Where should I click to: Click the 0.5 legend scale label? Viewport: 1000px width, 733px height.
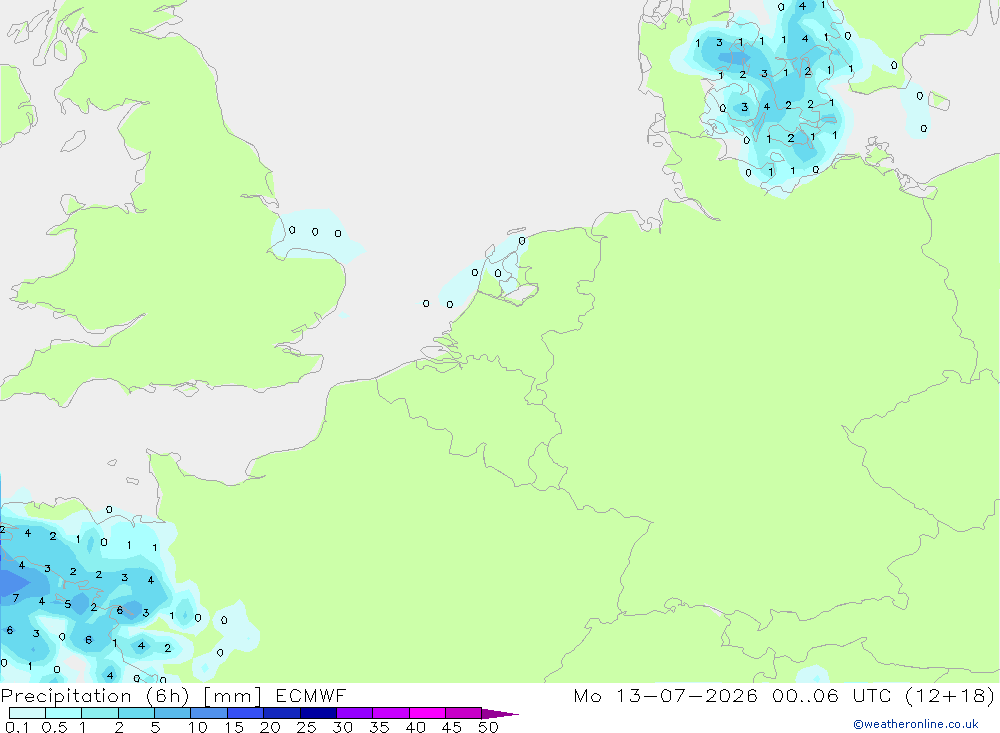pos(54,727)
